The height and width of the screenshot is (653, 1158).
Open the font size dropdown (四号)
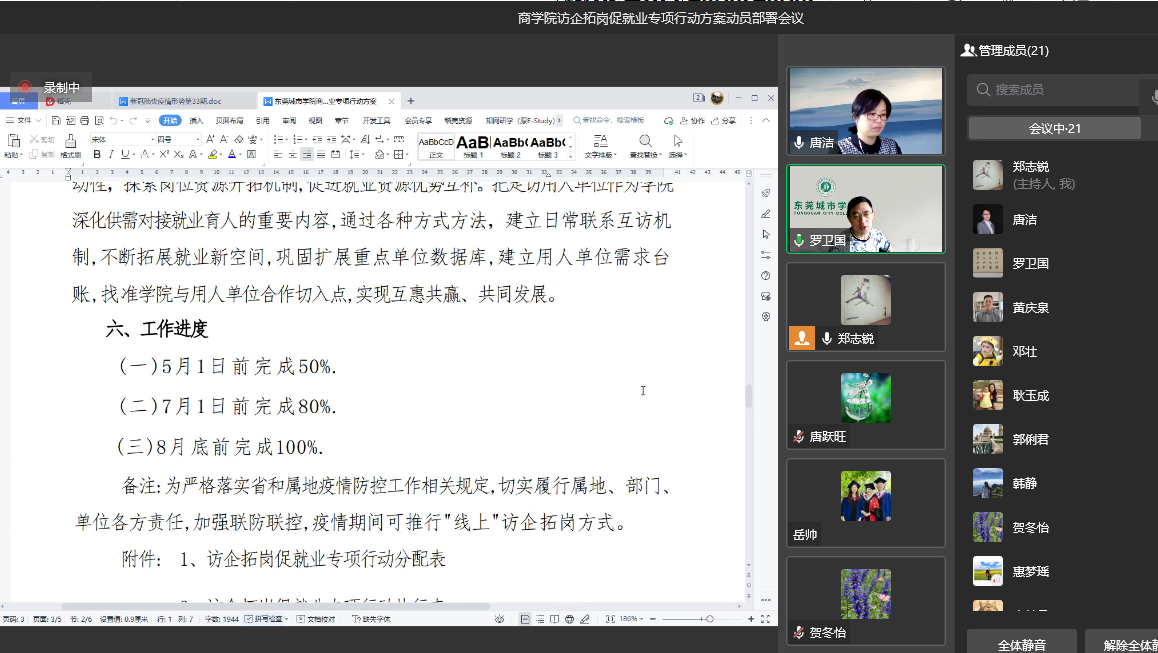[198, 139]
